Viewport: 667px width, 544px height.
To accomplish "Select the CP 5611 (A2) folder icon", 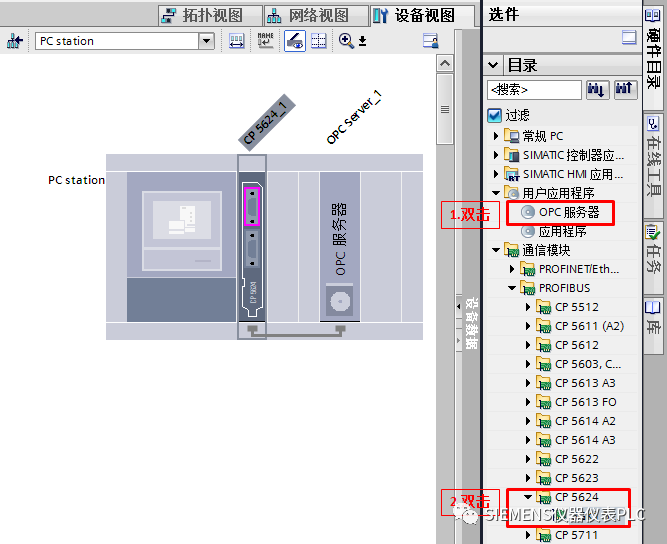I will tap(544, 326).
